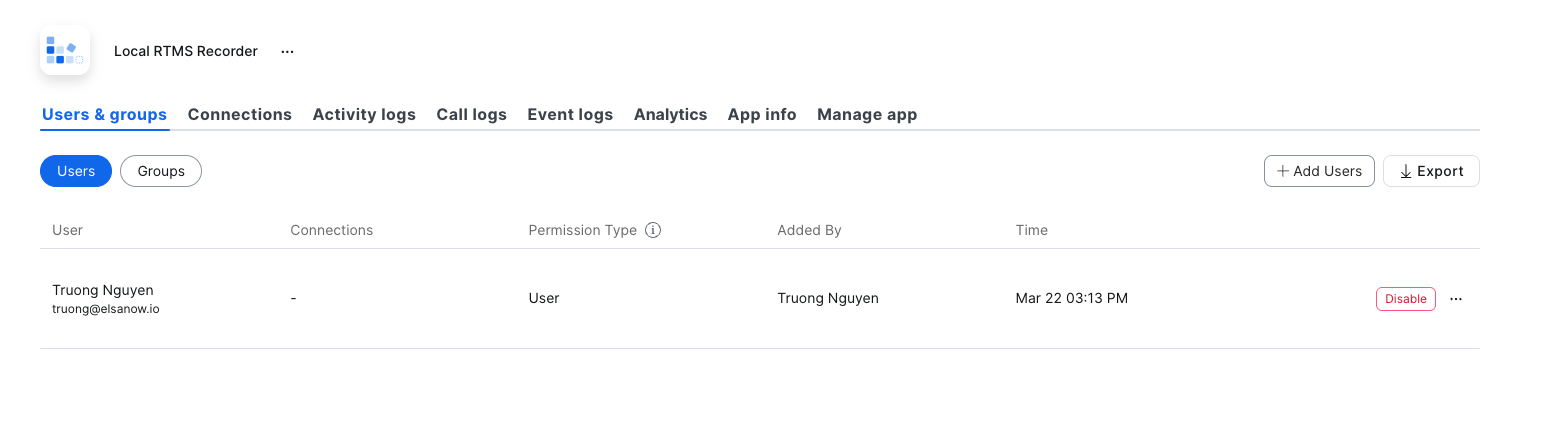Open the Activity logs tab

(364, 114)
